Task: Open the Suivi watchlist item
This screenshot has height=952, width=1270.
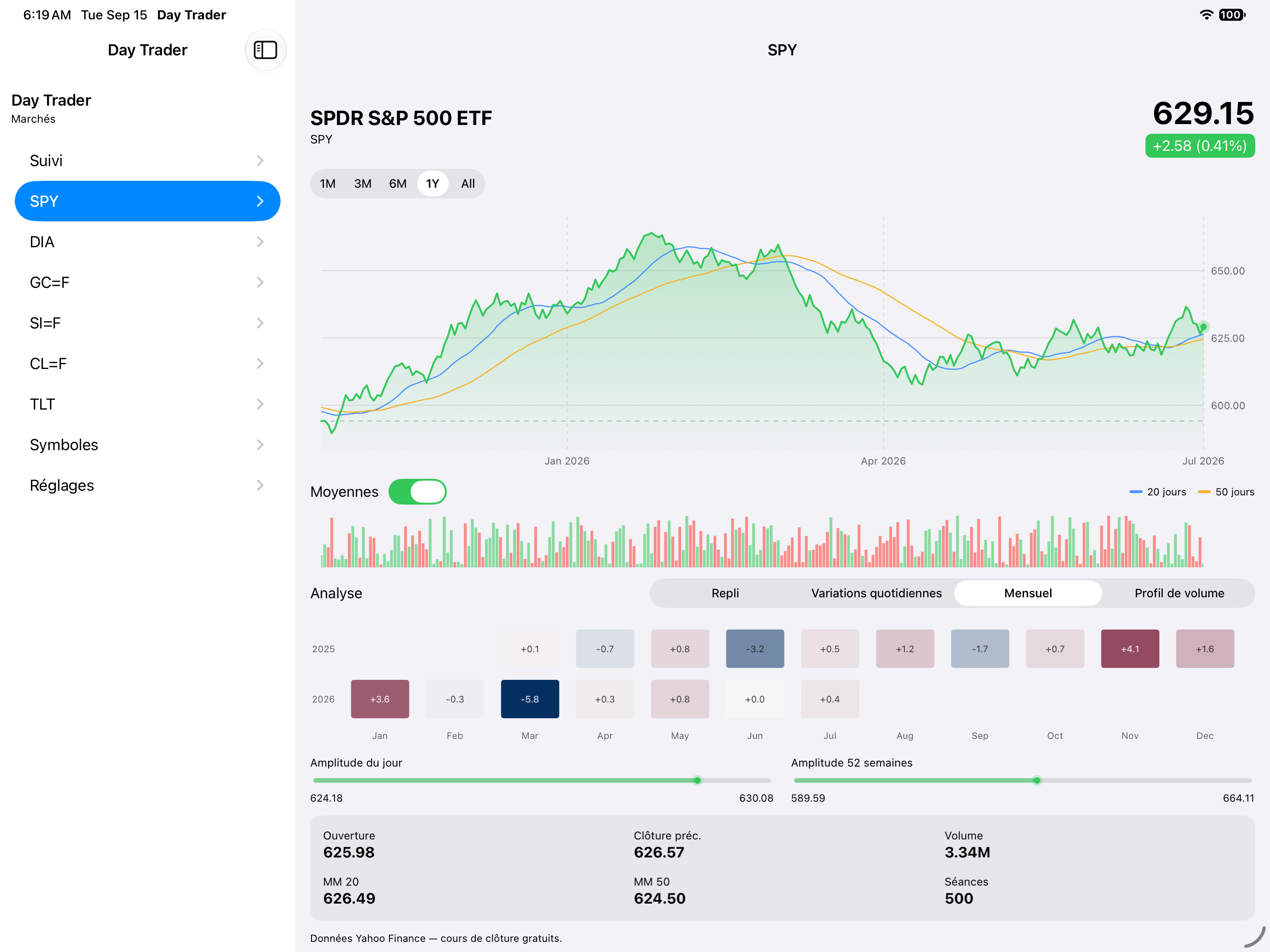Action: coord(148,161)
